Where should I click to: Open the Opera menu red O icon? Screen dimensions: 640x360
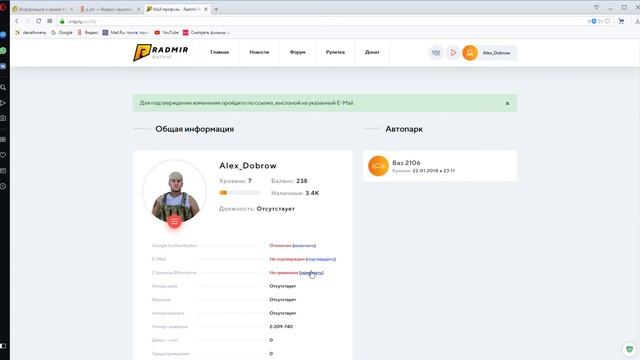pos(2,7)
